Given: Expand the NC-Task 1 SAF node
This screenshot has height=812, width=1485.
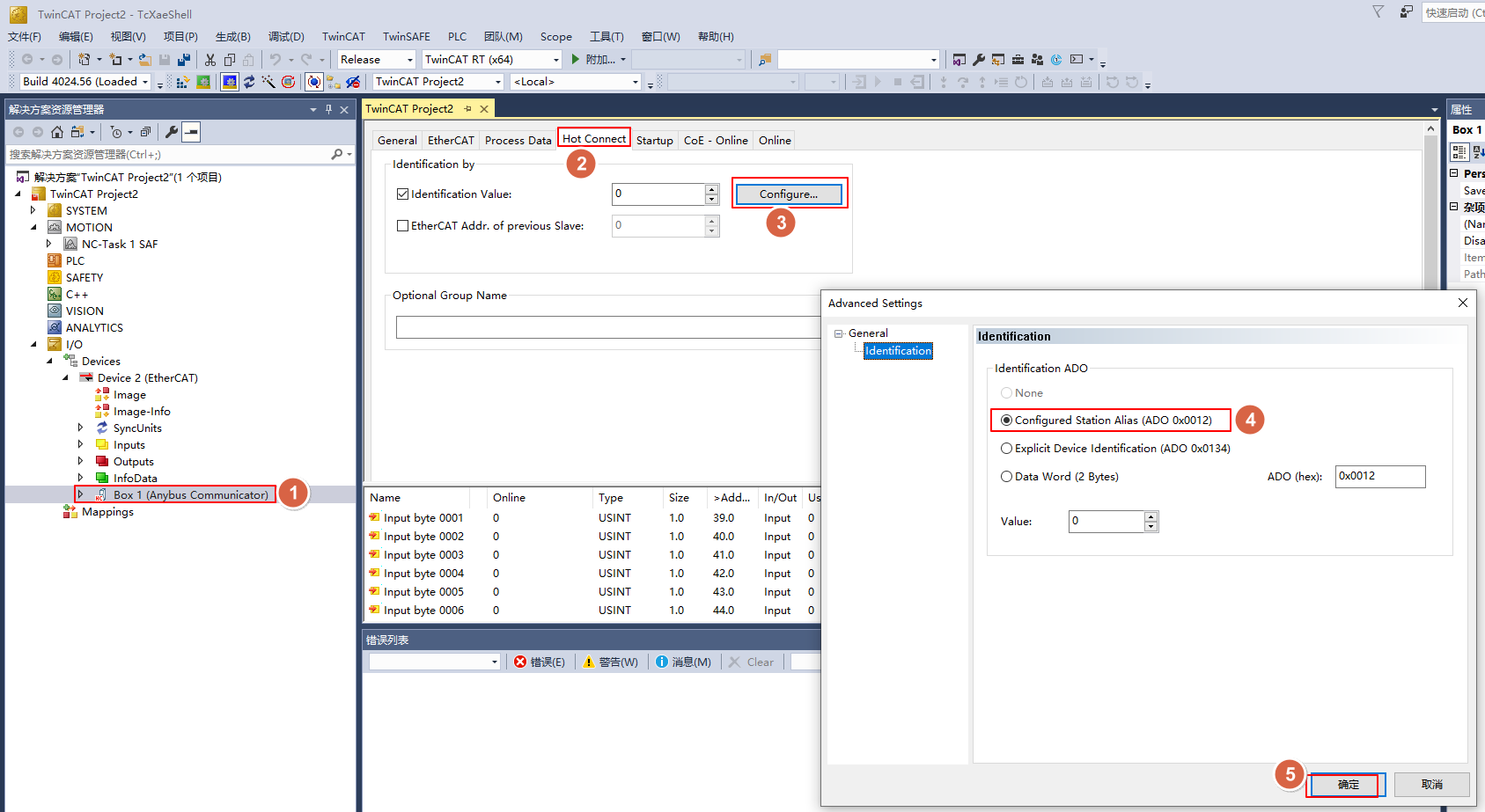Looking at the screenshot, I should (49, 244).
